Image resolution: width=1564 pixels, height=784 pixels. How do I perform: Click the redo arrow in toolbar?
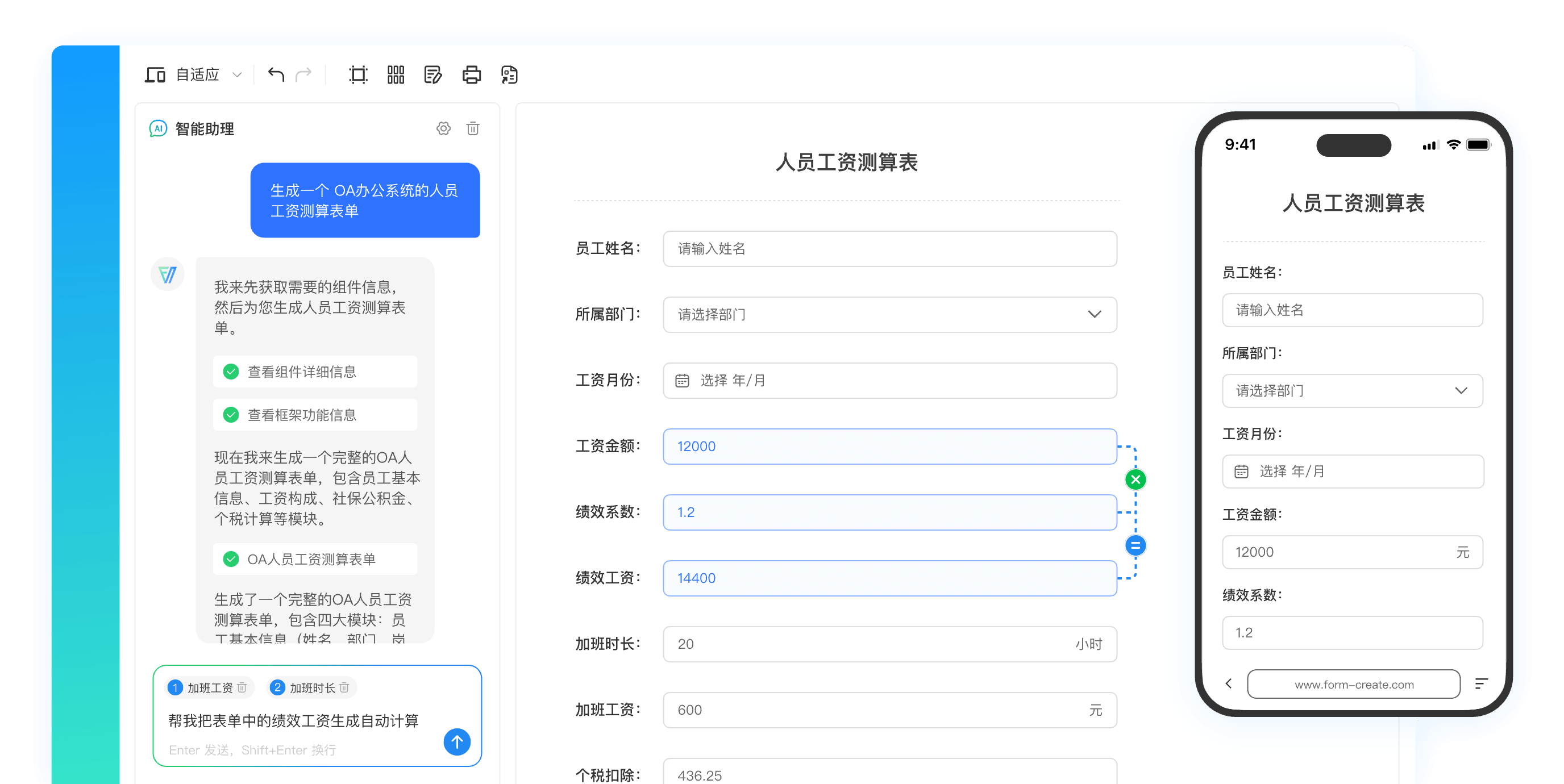point(303,74)
